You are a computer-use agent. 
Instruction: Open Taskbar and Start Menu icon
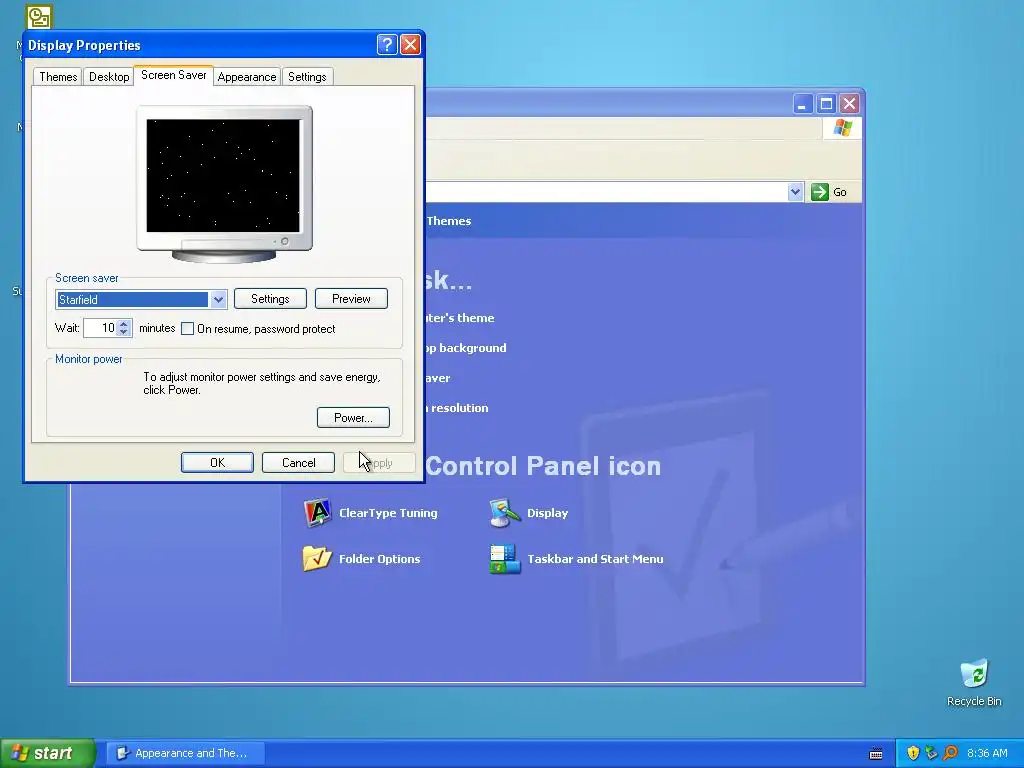(505, 558)
